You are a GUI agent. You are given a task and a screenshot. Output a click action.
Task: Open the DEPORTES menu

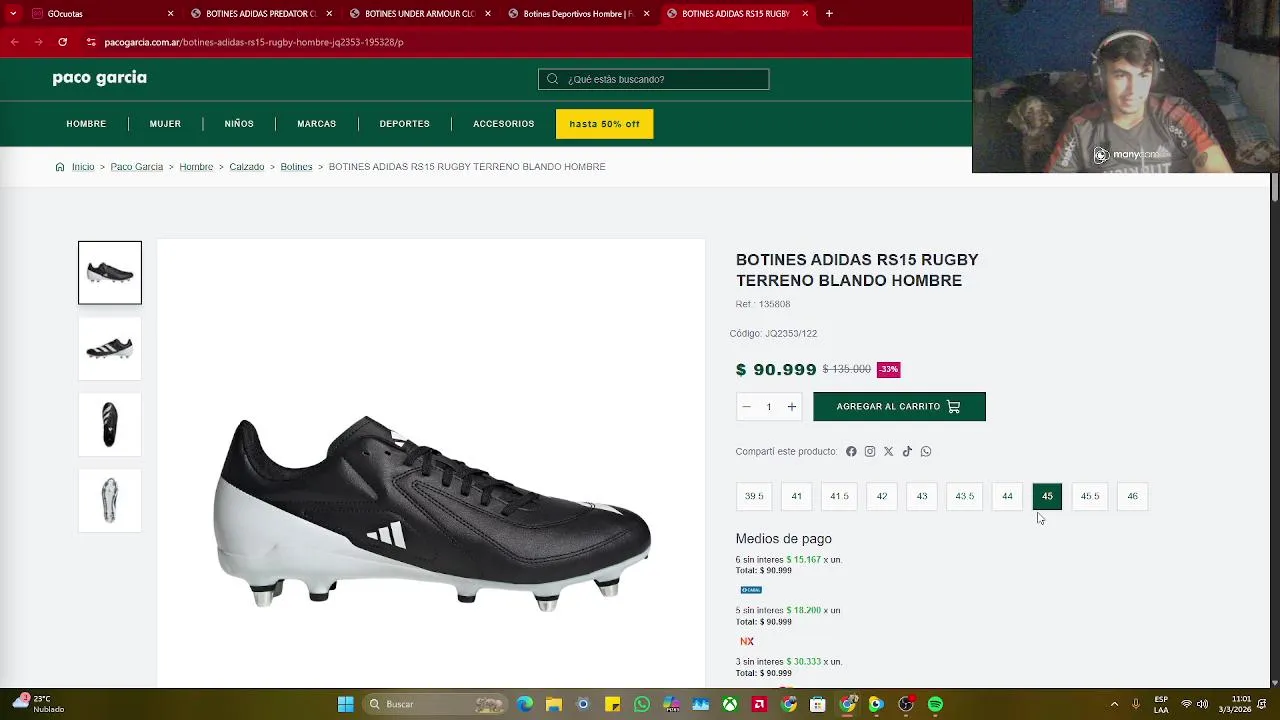point(404,124)
